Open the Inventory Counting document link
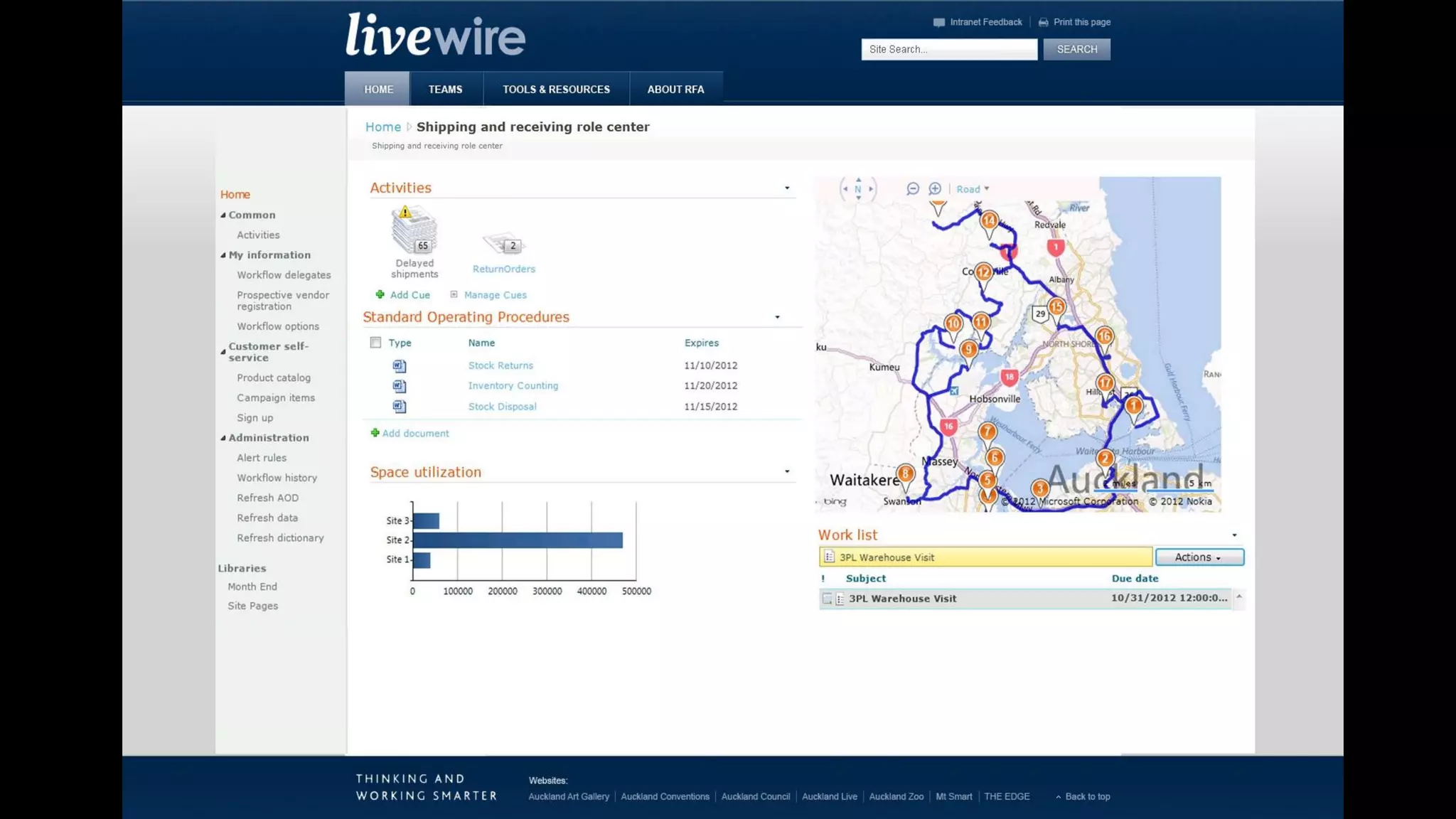1456x819 pixels. tap(513, 386)
